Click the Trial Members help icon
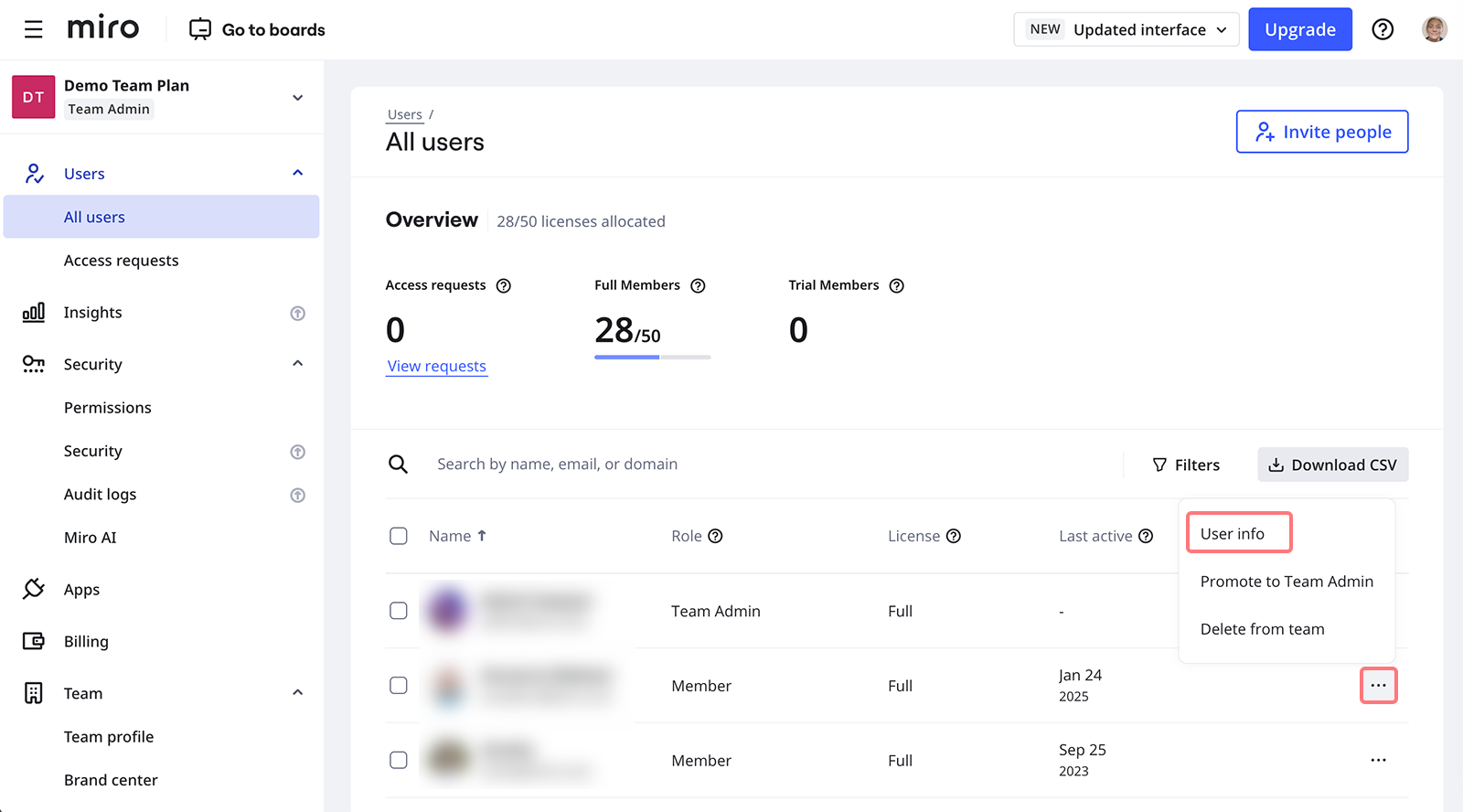 coord(896,286)
